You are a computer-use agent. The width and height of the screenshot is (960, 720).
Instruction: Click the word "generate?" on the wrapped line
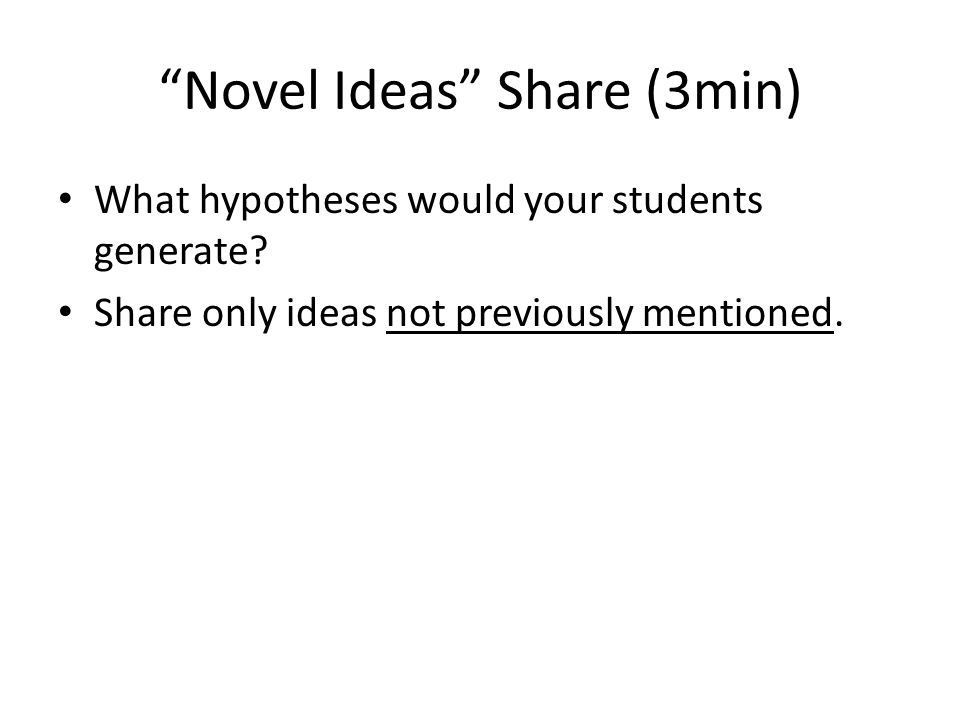pyautogui.click(x=181, y=252)
